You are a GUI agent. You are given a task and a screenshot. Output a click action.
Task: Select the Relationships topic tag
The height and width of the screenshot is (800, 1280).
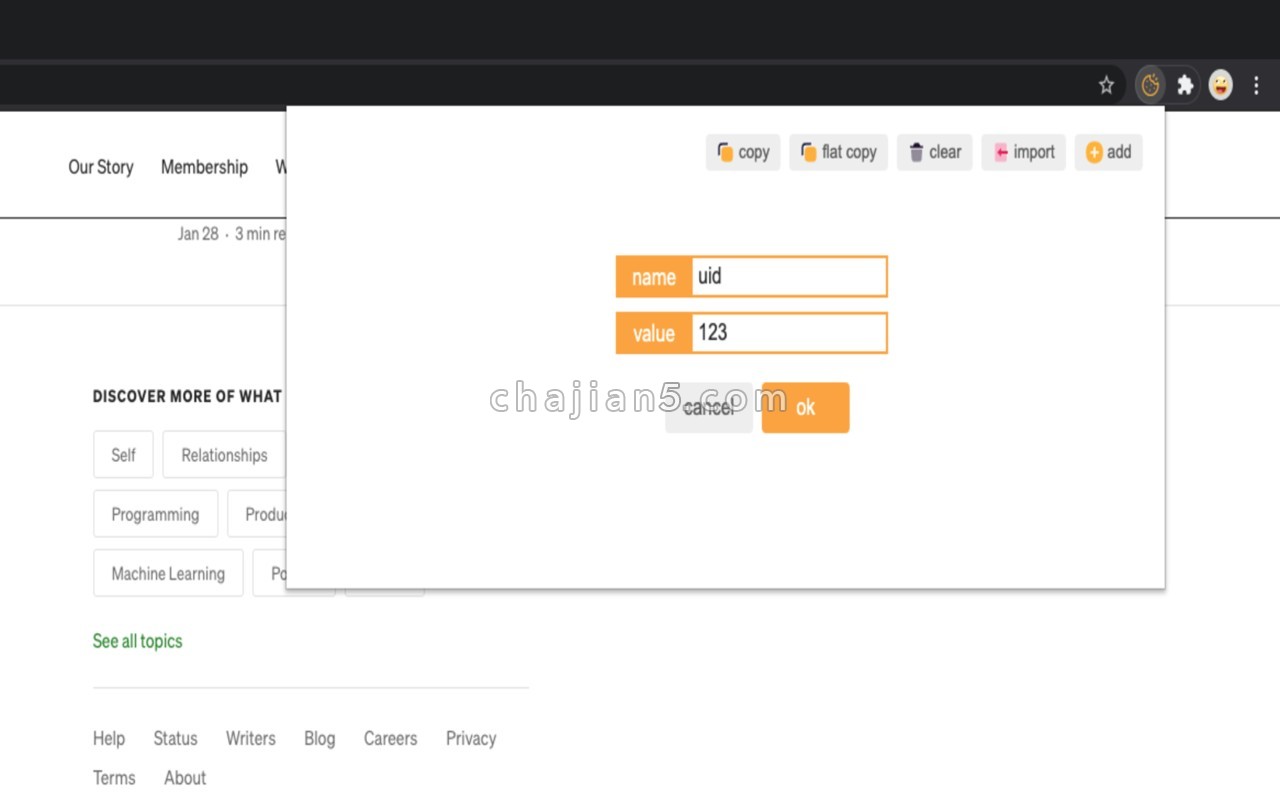(224, 455)
